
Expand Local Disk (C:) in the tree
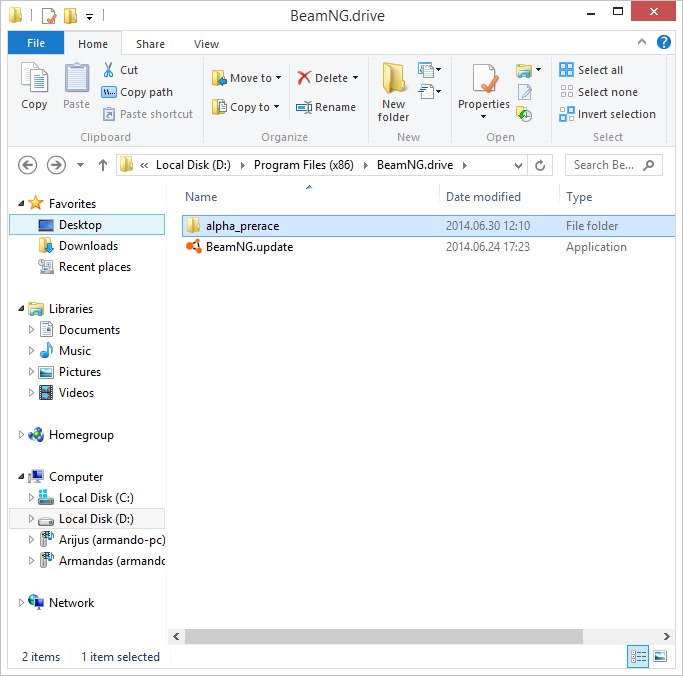(x=31, y=497)
